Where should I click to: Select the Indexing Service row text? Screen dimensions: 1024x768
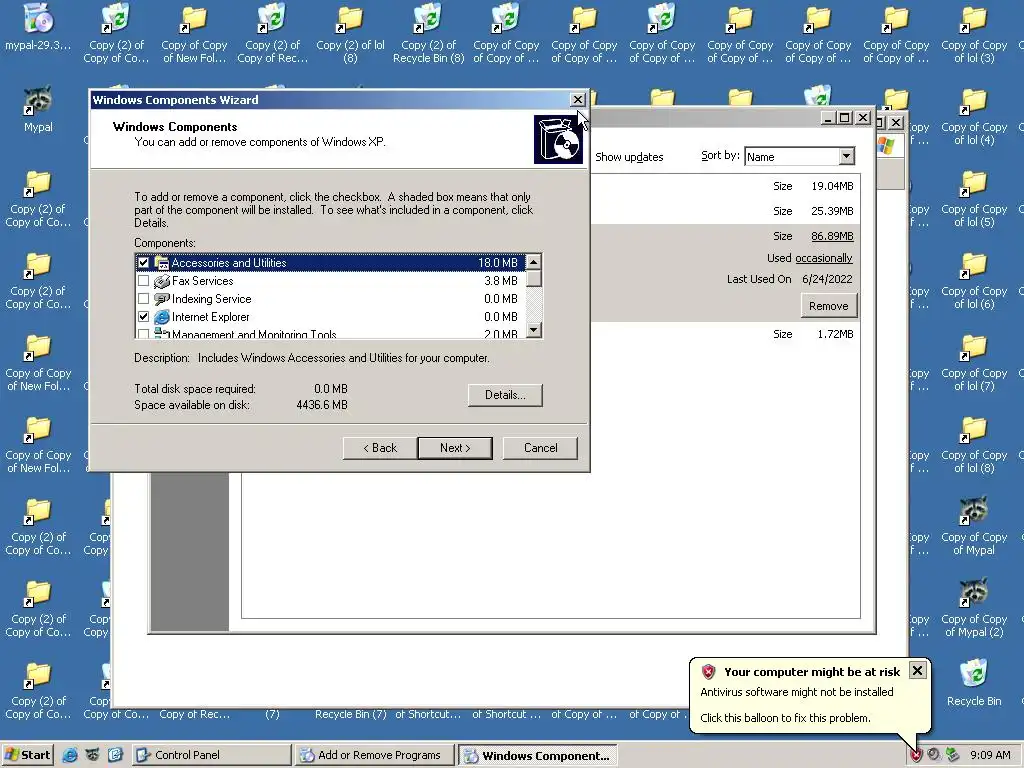(212, 299)
